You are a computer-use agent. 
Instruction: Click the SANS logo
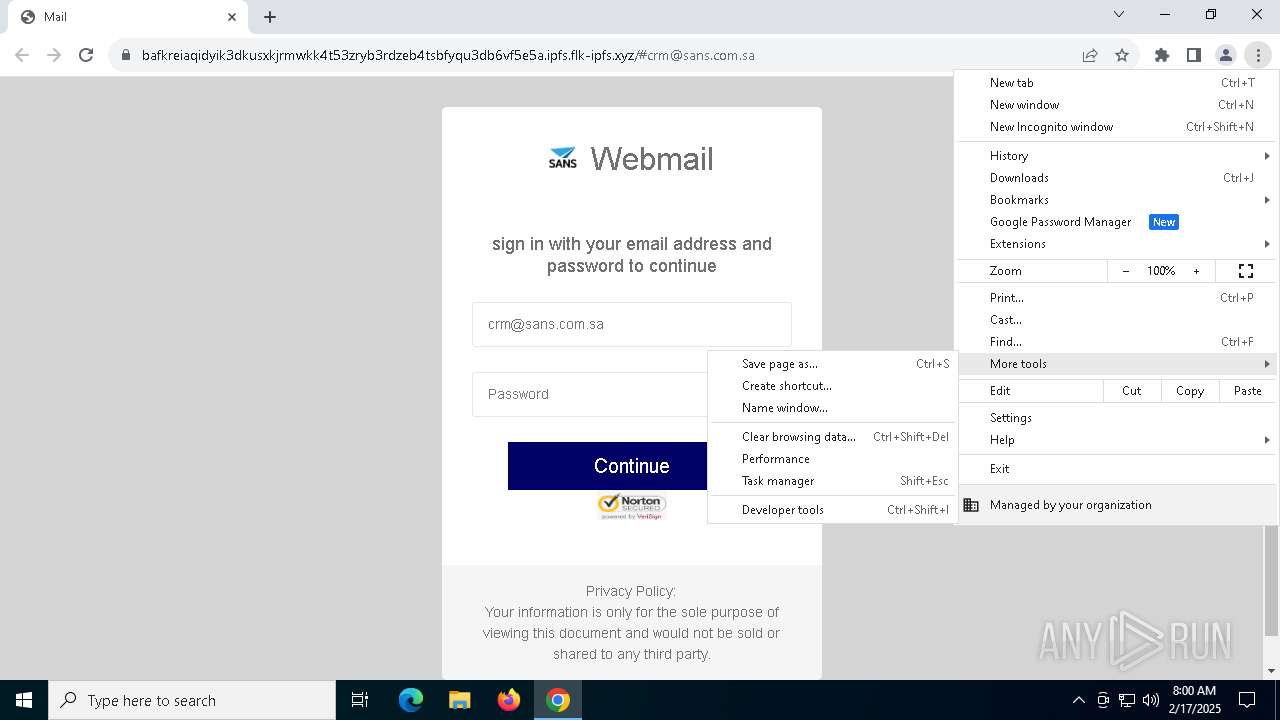(x=563, y=158)
